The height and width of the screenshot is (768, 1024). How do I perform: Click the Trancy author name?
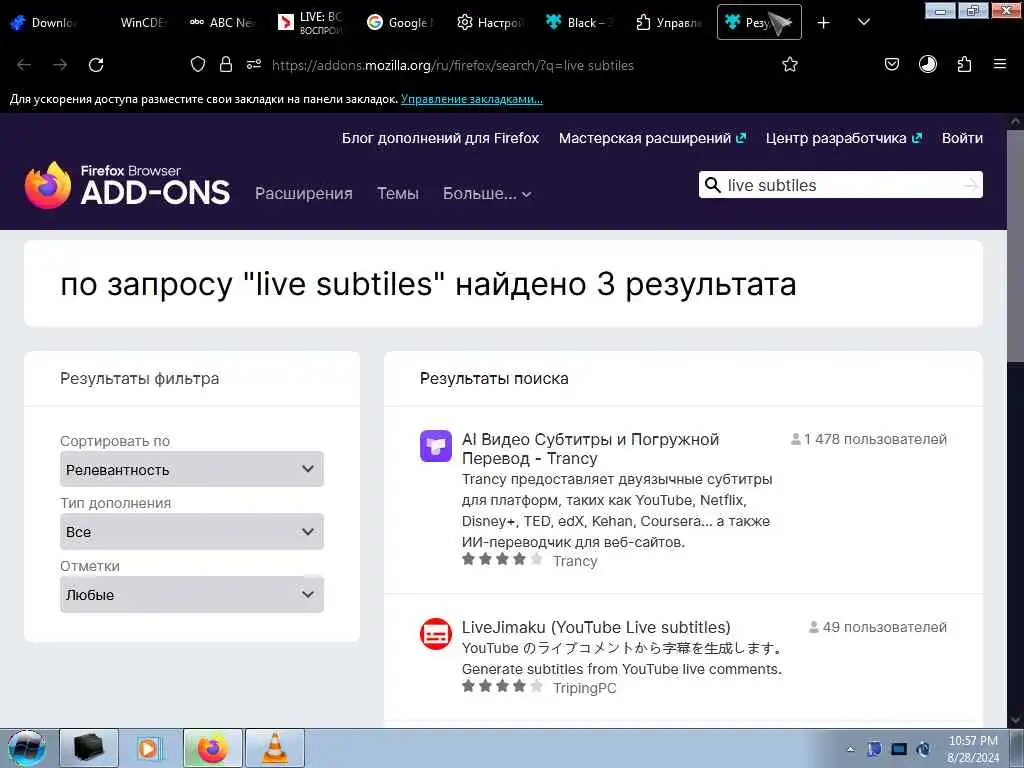click(x=575, y=561)
